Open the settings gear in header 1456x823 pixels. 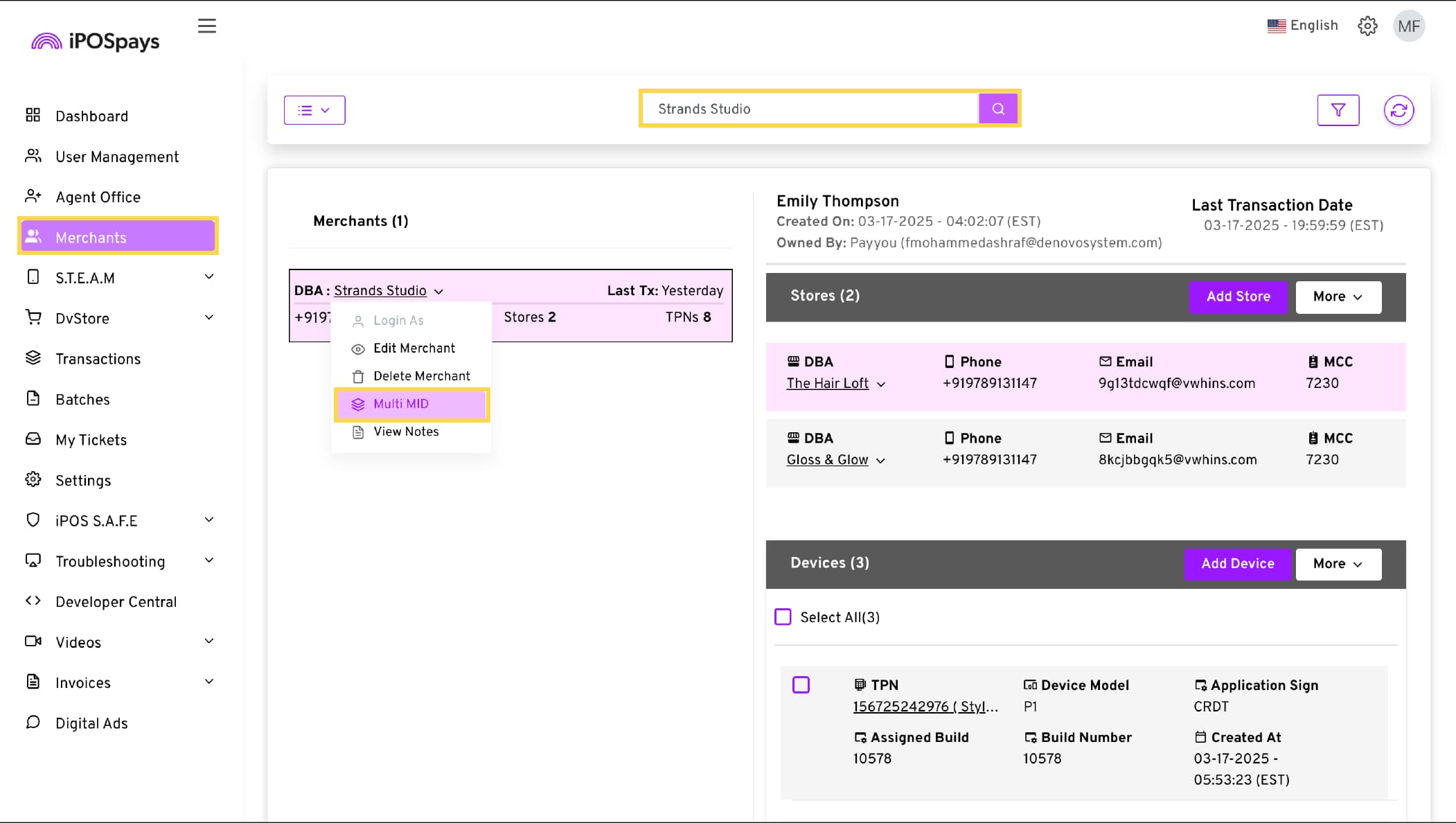[1367, 26]
